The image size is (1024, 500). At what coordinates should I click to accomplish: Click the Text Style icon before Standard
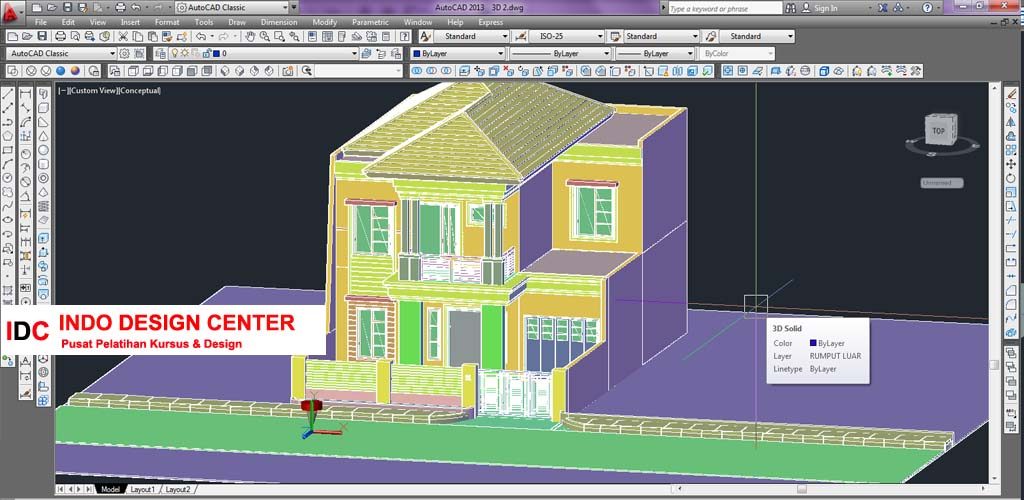coord(425,37)
